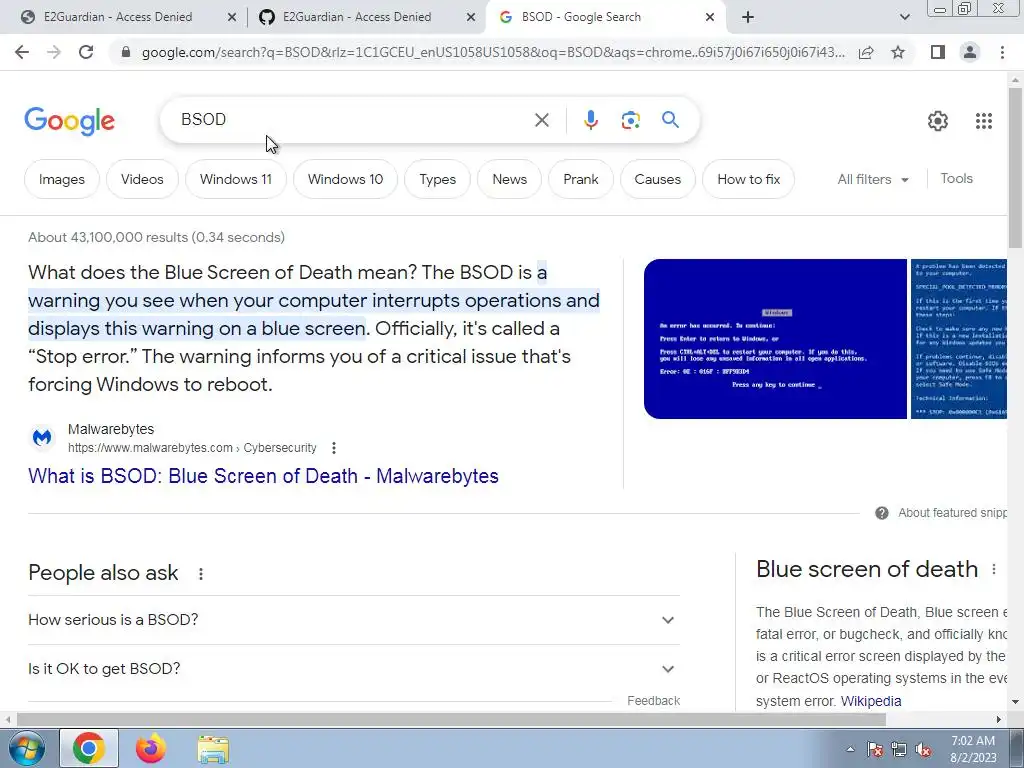Click the lock icon in address bar
1024x768 pixels.
pos(126,52)
